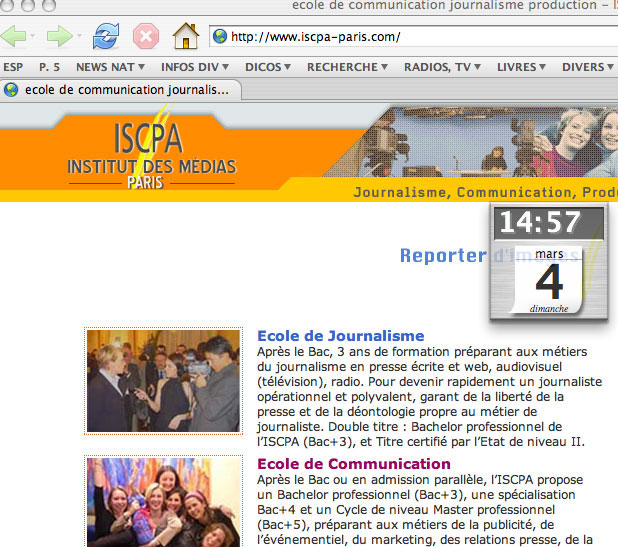The width and height of the screenshot is (618, 547).
Task: Expand the LIVRES bookmarks folder
Action: coord(521,67)
